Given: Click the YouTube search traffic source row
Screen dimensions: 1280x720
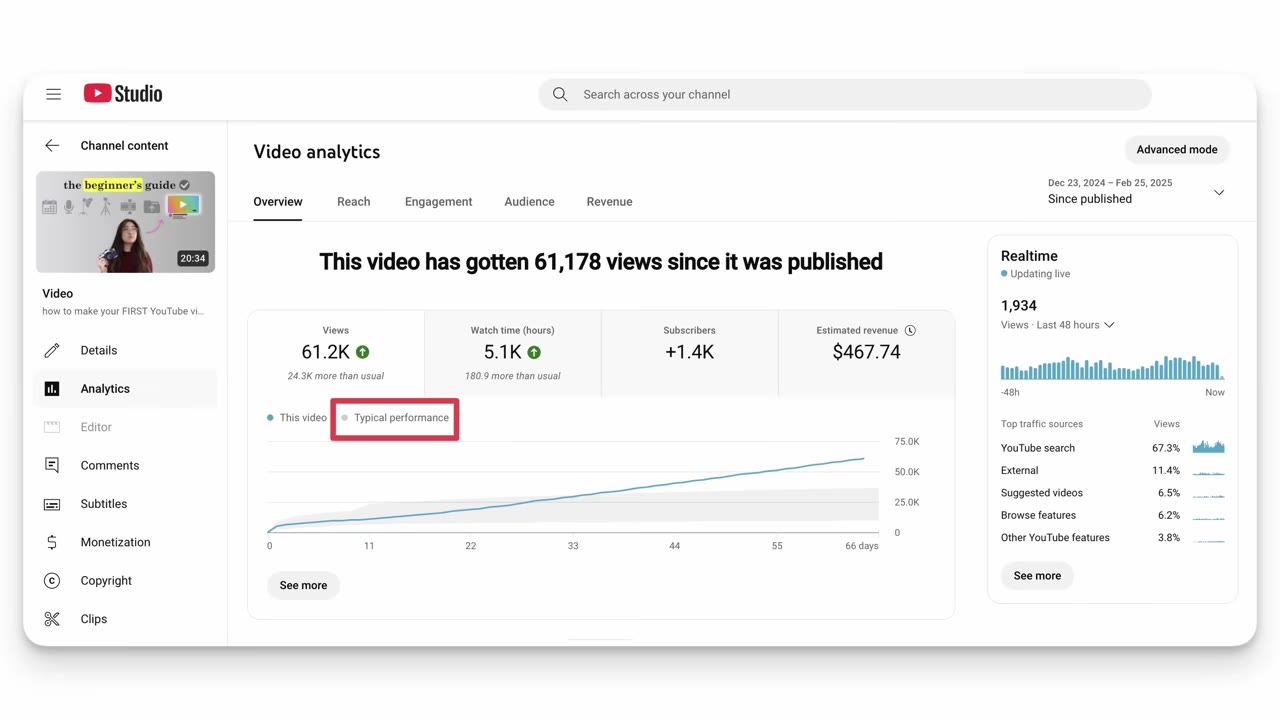Looking at the screenshot, I should tap(1112, 448).
